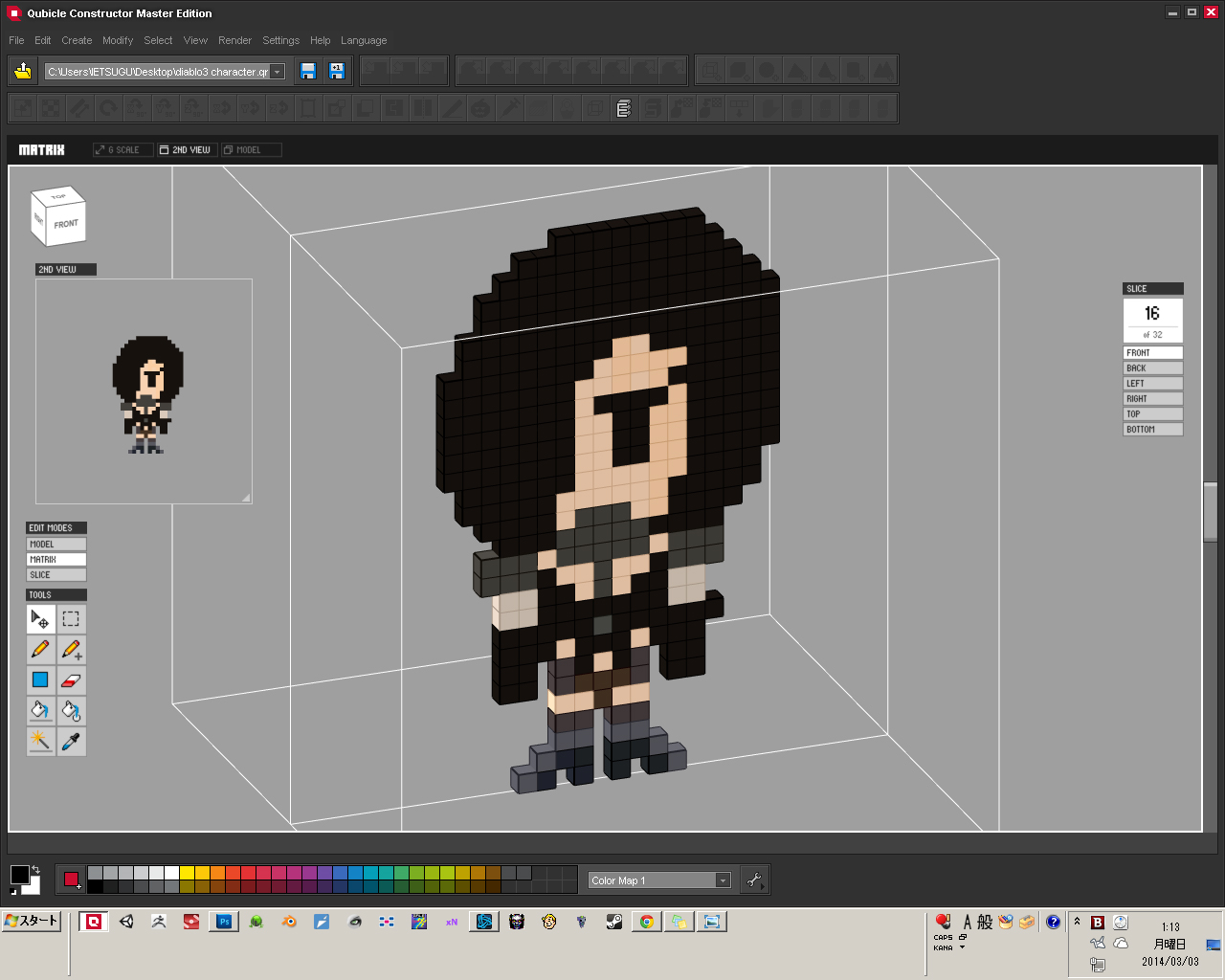1225x980 pixels.
Task: Pick the yellow palette swatch
Action: (x=188, y=873)
